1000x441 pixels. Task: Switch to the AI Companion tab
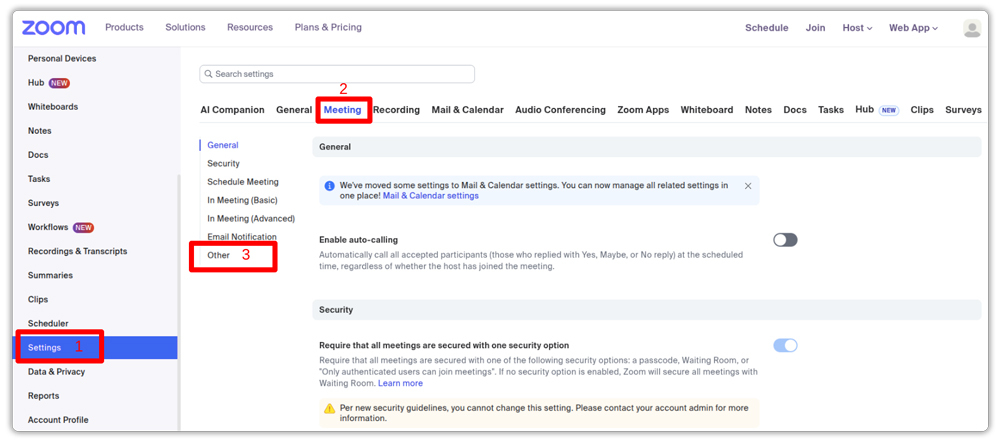232,110
